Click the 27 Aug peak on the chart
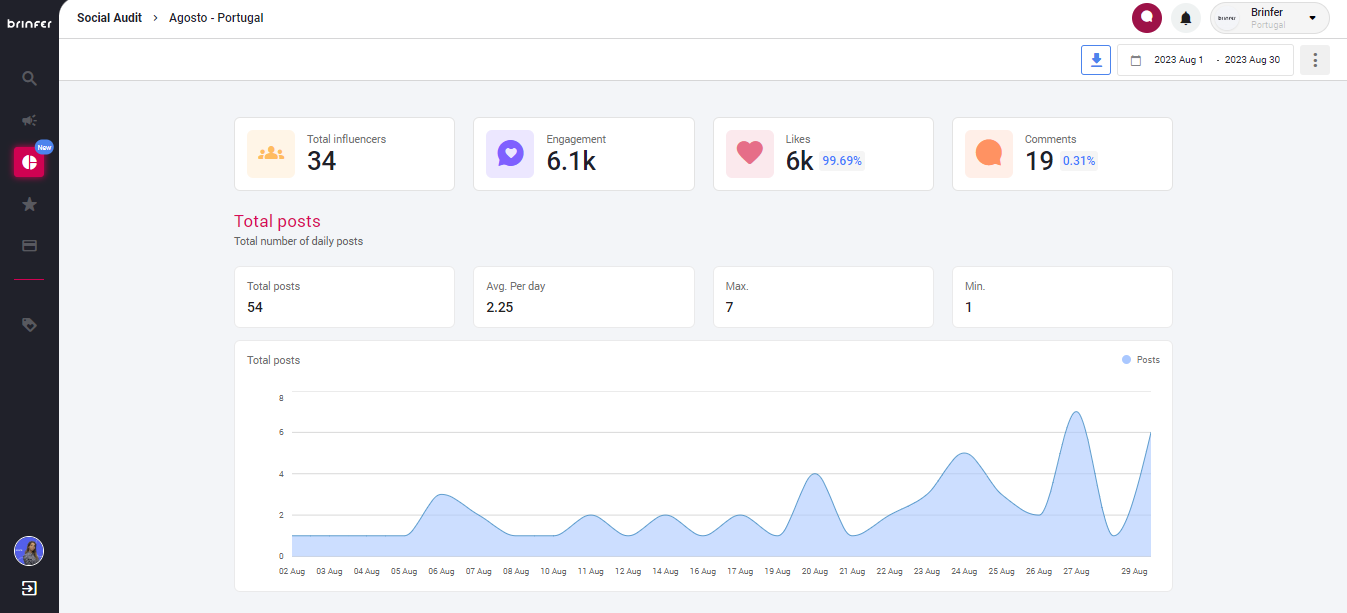The width and height of the screenshot is (1347, 613). coord(1075,412)
